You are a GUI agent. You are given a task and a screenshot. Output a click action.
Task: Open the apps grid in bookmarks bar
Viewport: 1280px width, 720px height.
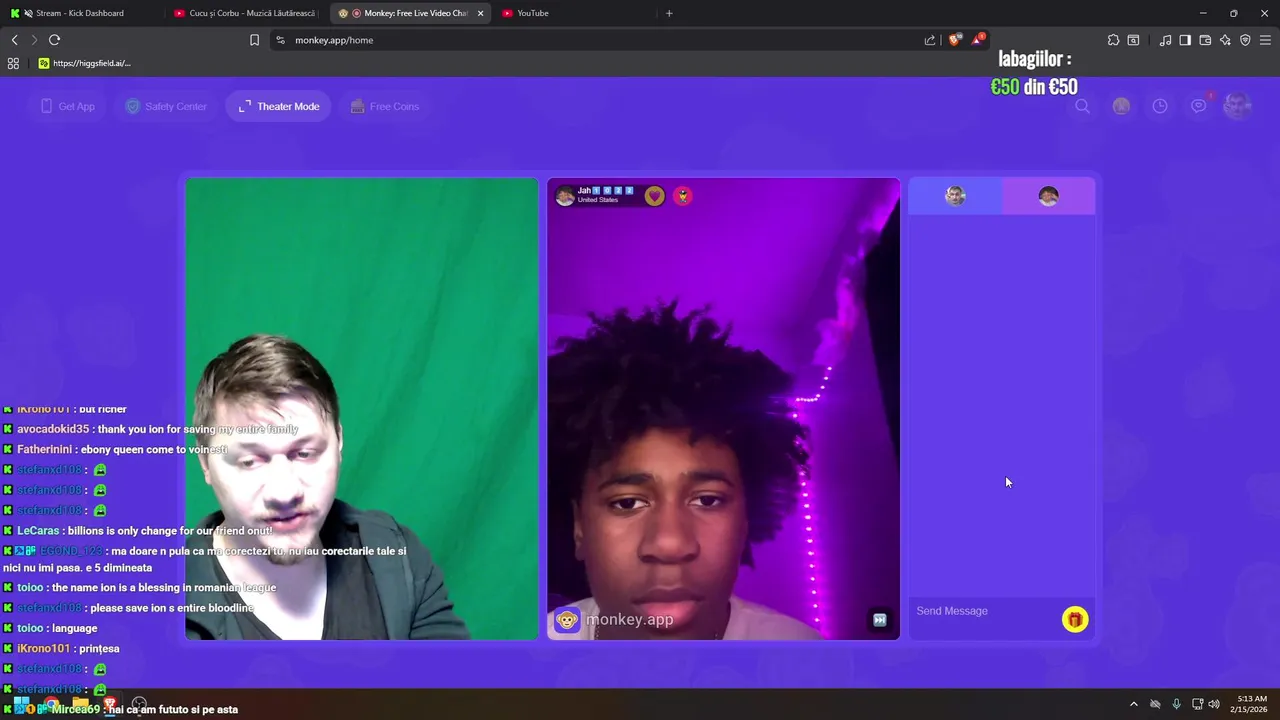pyautogui.click(x=13, y=63)
